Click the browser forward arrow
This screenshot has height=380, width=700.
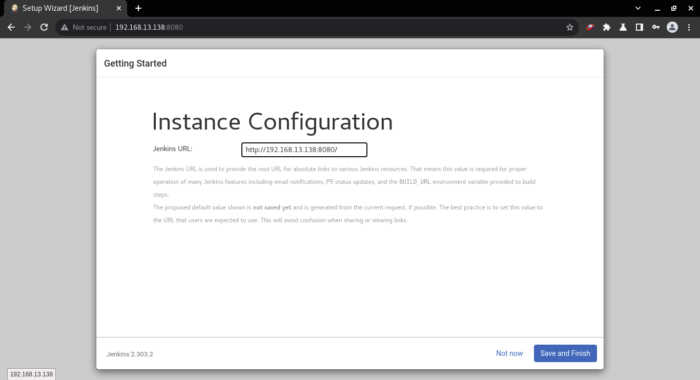point(28,27)
